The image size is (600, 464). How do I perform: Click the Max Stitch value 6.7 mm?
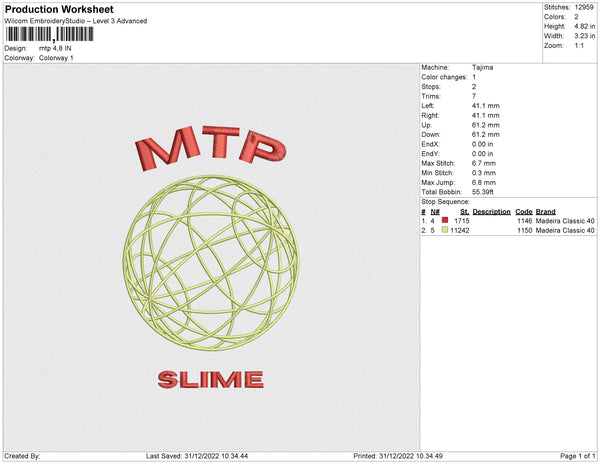pos(484,163)
